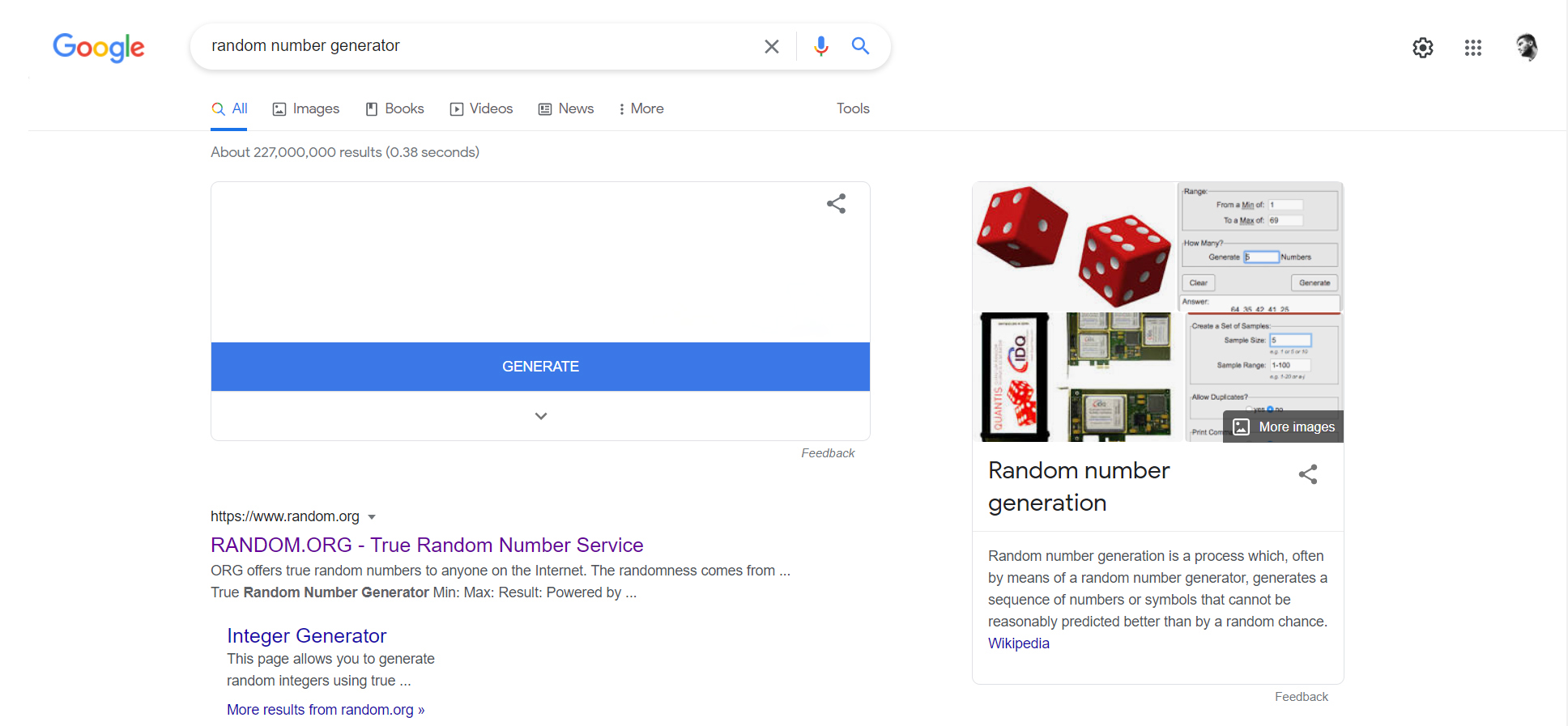Clear the search box text
Image resolution: width=1568 pixels, height=726 pixels.
click(x=771, y=47)
